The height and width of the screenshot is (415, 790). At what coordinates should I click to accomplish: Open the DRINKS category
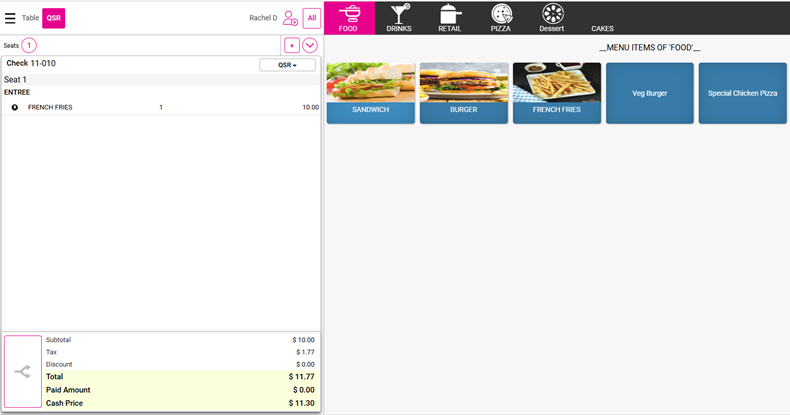pos(399,17)
